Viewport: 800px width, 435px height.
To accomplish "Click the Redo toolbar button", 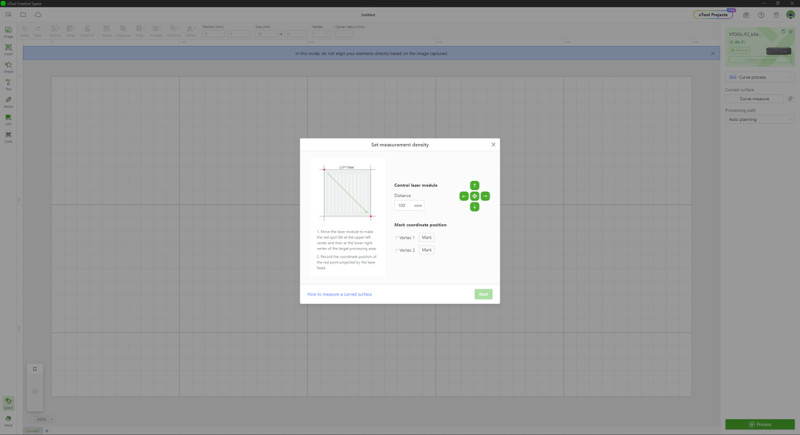I will coord(38,31).
